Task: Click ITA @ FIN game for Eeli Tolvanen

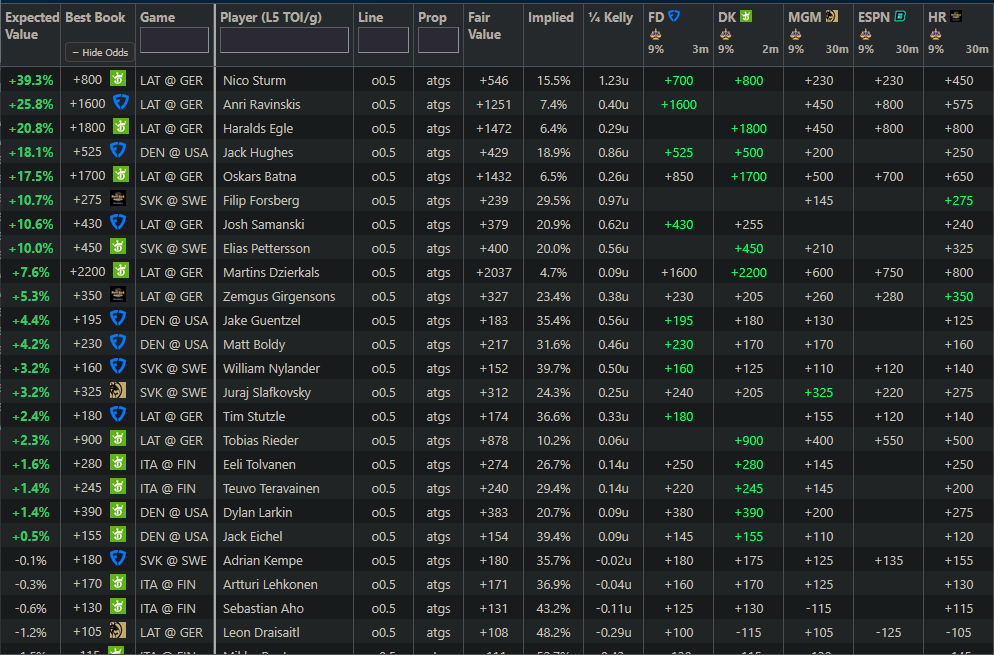Action: [168, 465]
